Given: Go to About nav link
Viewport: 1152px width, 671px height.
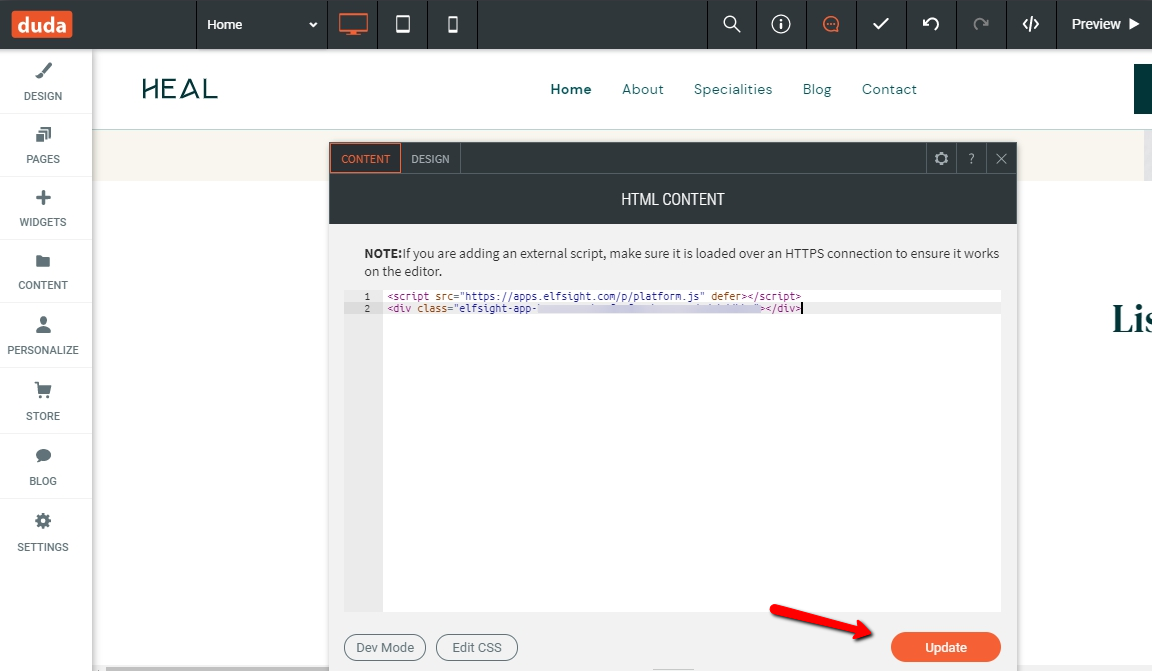Looking at the screenshot, I should tap(643, 89).
